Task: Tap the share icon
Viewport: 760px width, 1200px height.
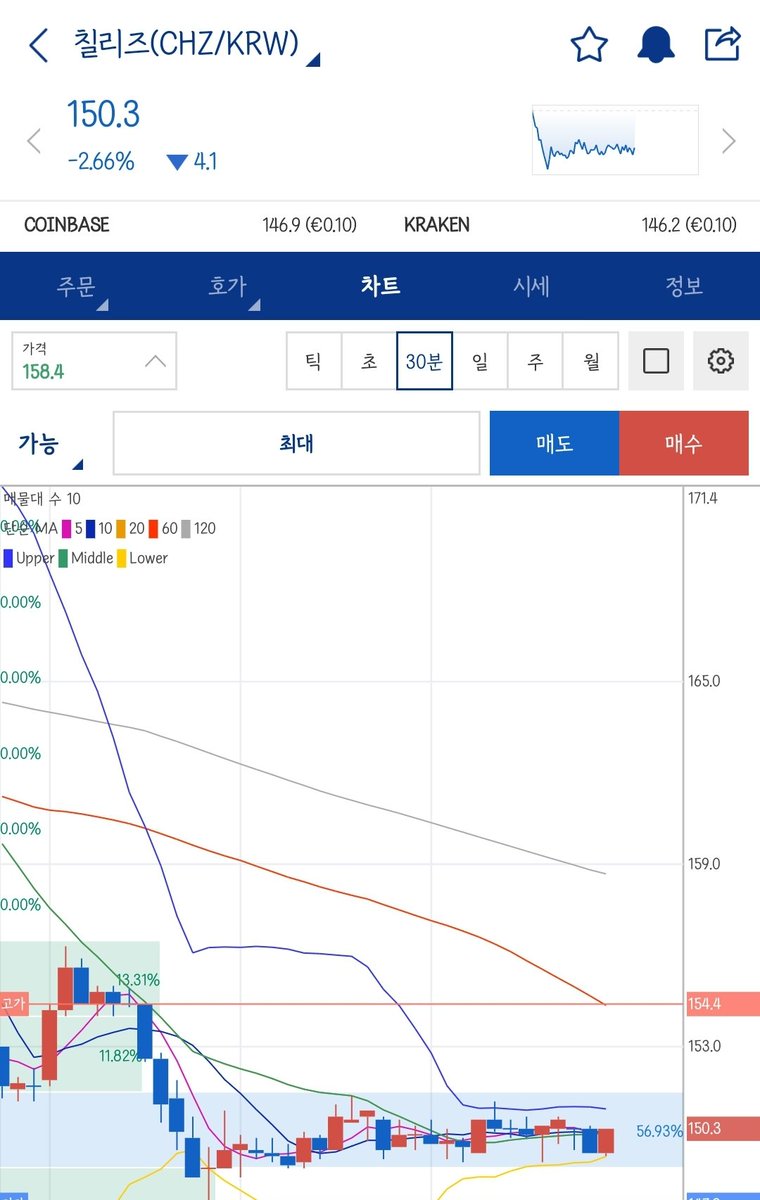Action: 722,44
